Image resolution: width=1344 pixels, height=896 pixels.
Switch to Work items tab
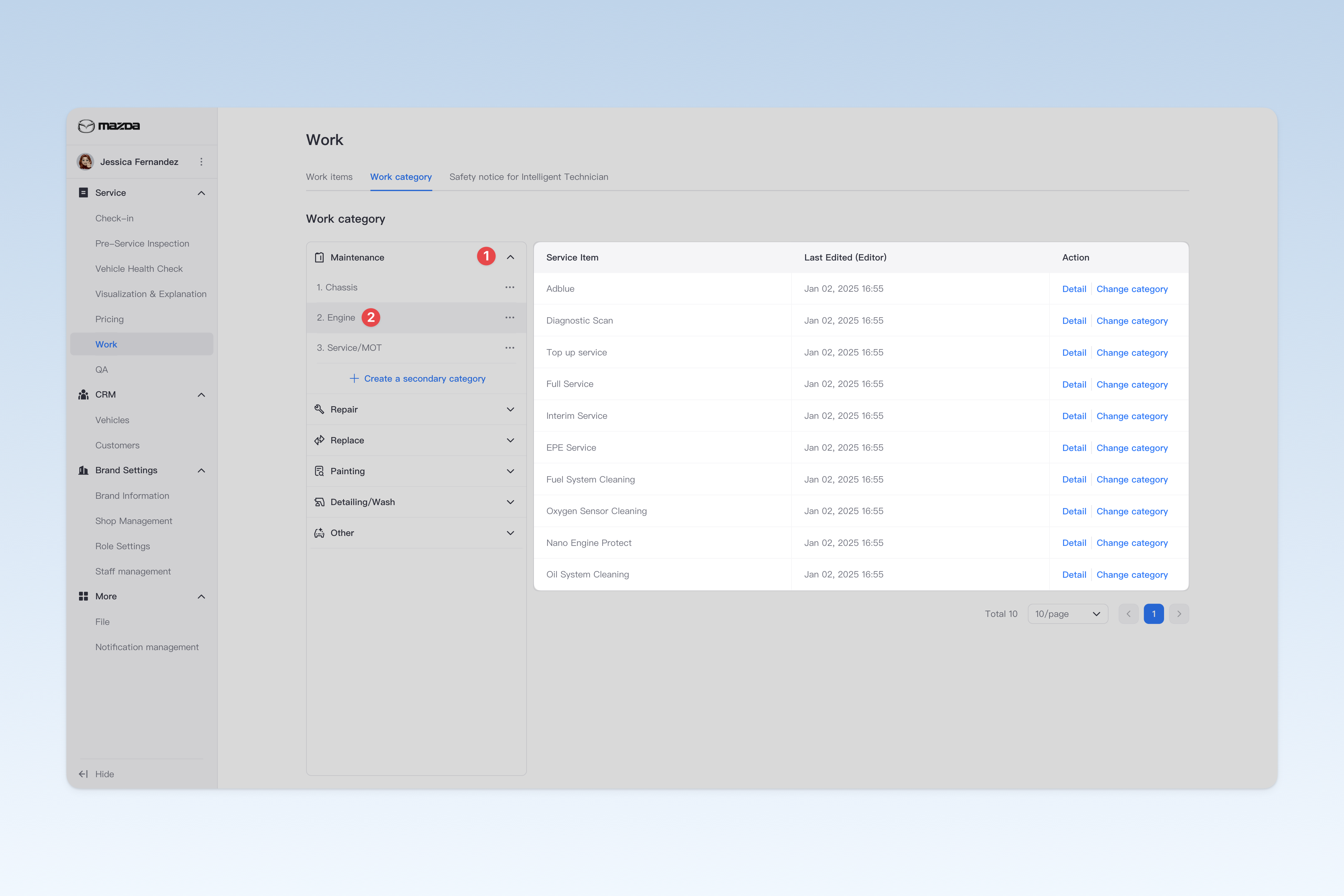click(x=329, y=177)
